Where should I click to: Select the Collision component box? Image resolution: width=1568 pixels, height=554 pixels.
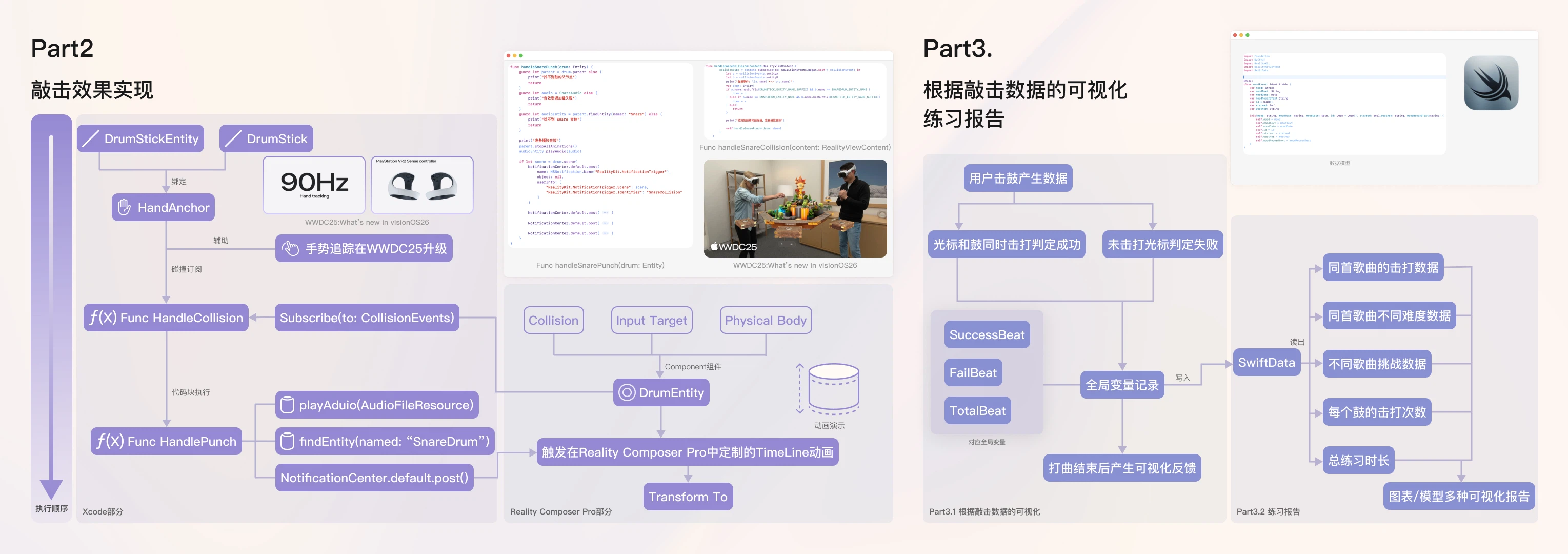tap(553, 320)
